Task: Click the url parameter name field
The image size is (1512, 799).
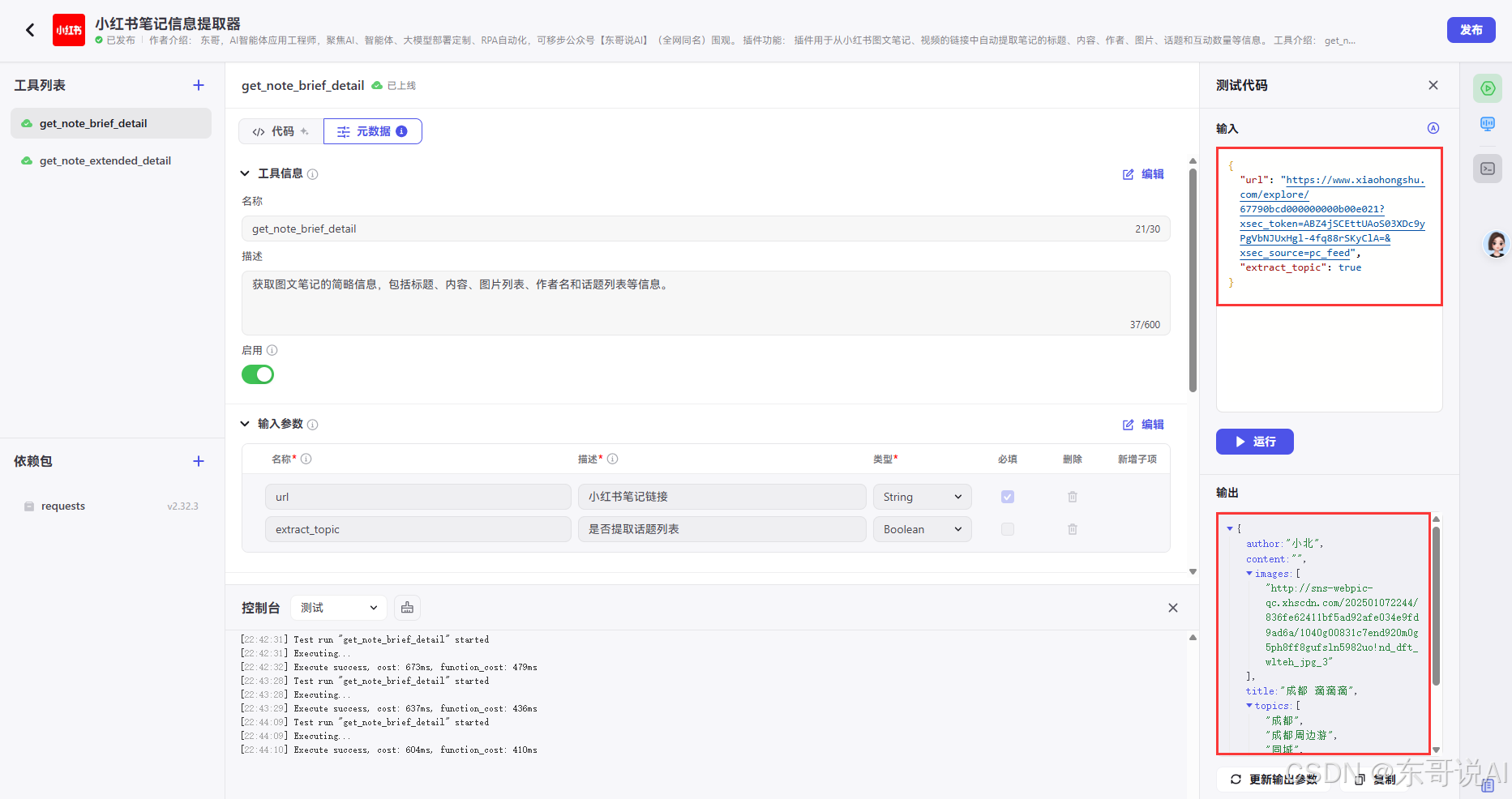Action: (418, 497)
